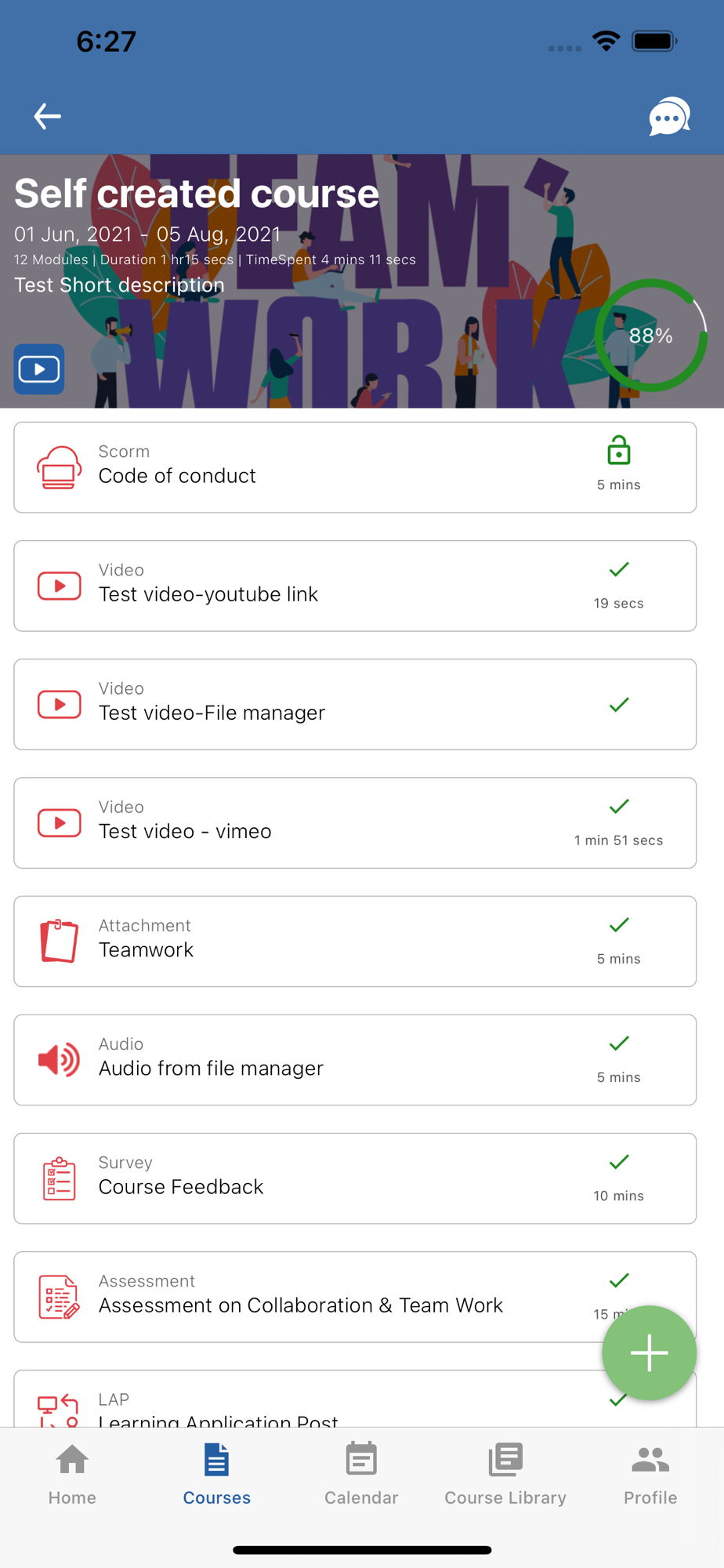Open the Calendar tab

point(361,1475)
